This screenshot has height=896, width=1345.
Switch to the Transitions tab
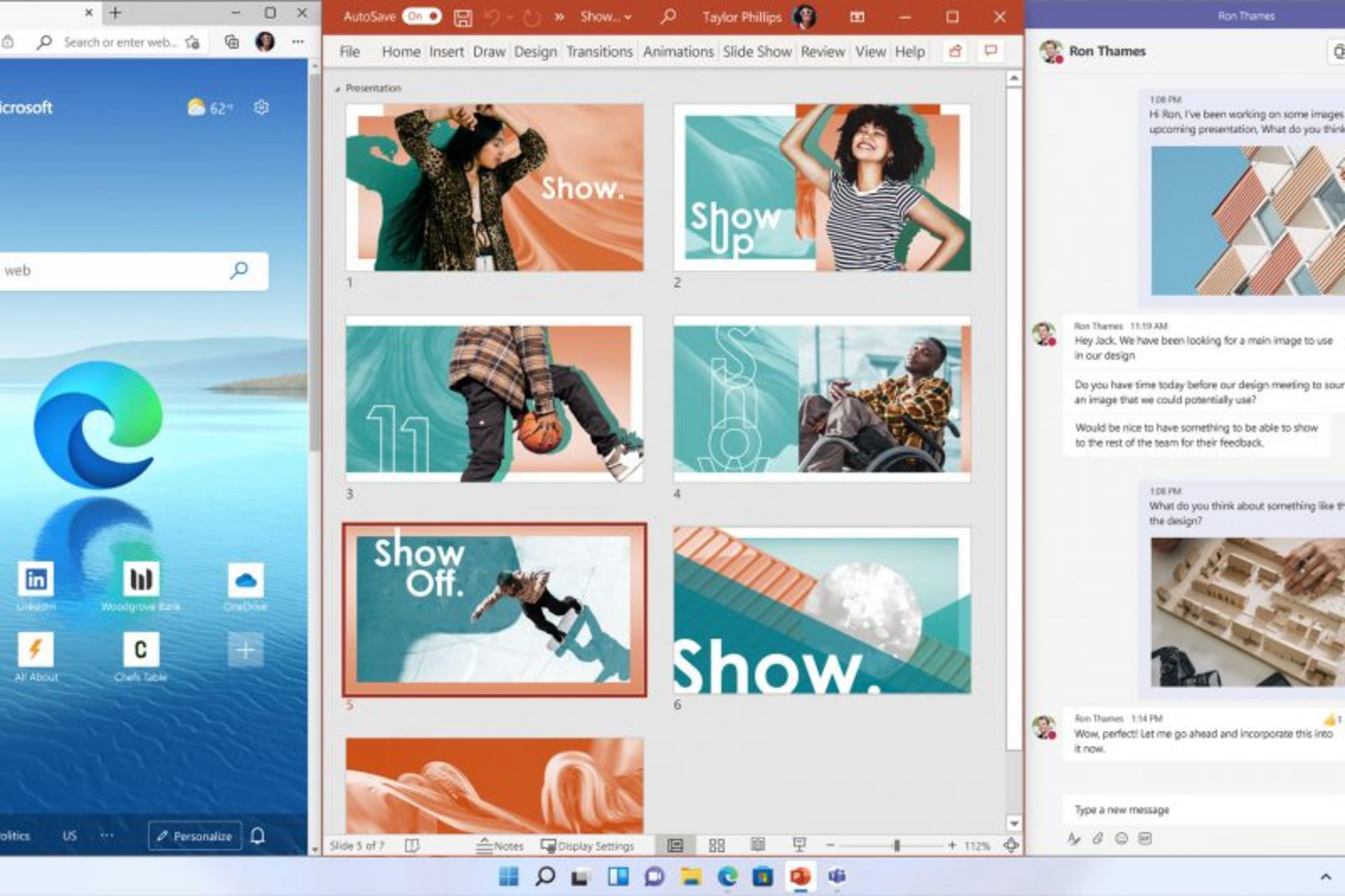point(599,51)
